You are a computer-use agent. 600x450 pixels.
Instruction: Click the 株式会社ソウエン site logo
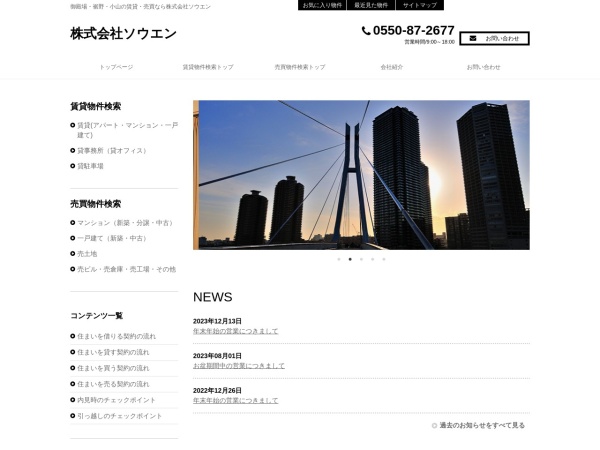[x=123, y=34]
